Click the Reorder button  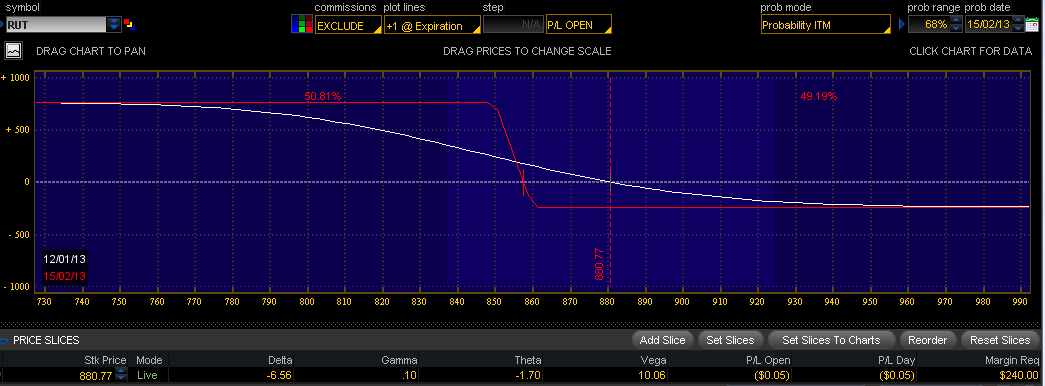click(x=927, y=340)
